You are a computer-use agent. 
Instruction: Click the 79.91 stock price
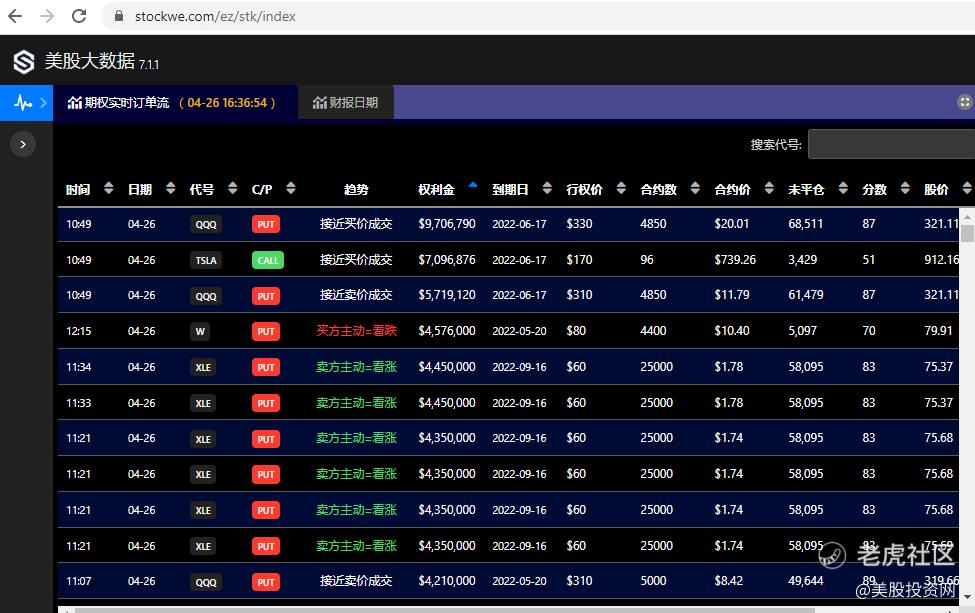pos(938,331)
